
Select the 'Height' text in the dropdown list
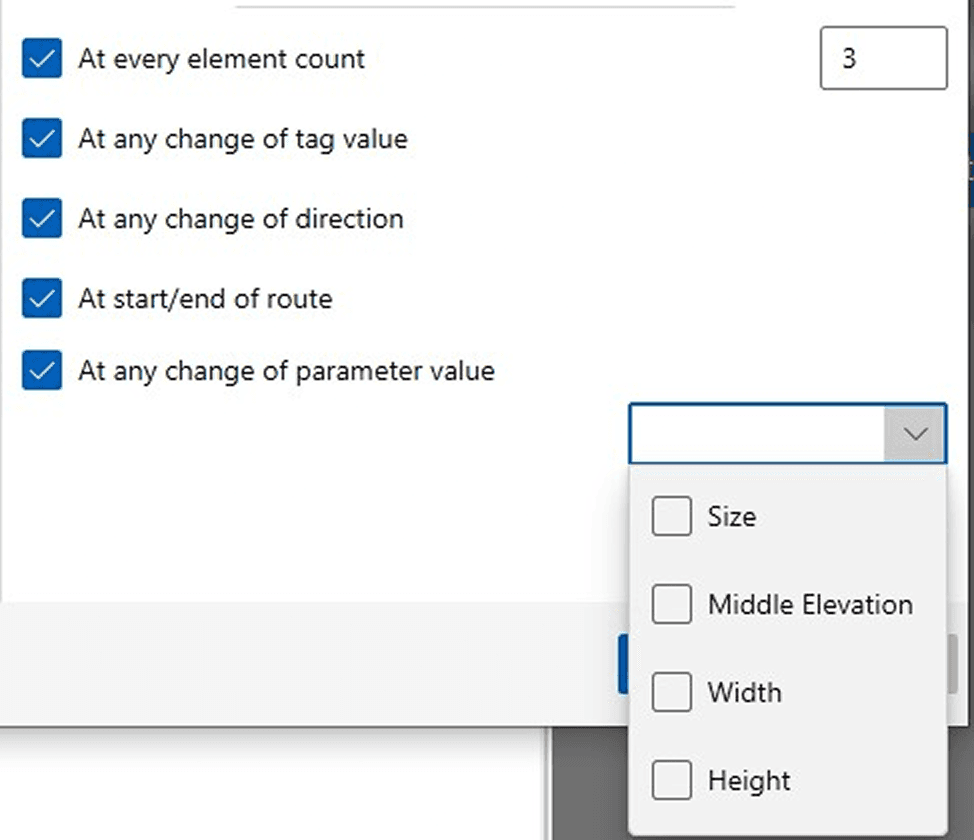[749, 781]
